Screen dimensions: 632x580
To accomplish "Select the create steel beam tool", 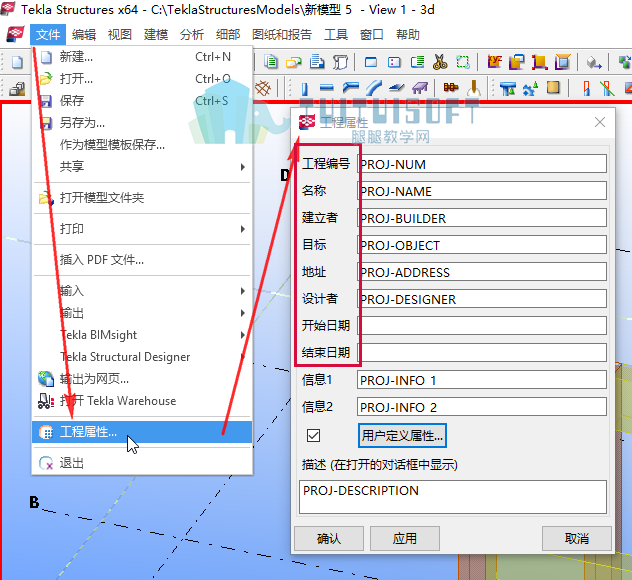I will click(x=326, y=87).
